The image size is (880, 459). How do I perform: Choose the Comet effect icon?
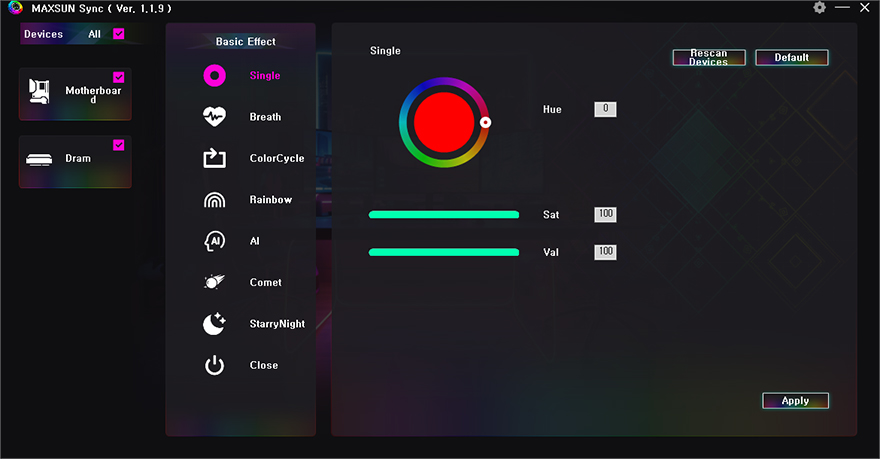click(x=214, y=282)
